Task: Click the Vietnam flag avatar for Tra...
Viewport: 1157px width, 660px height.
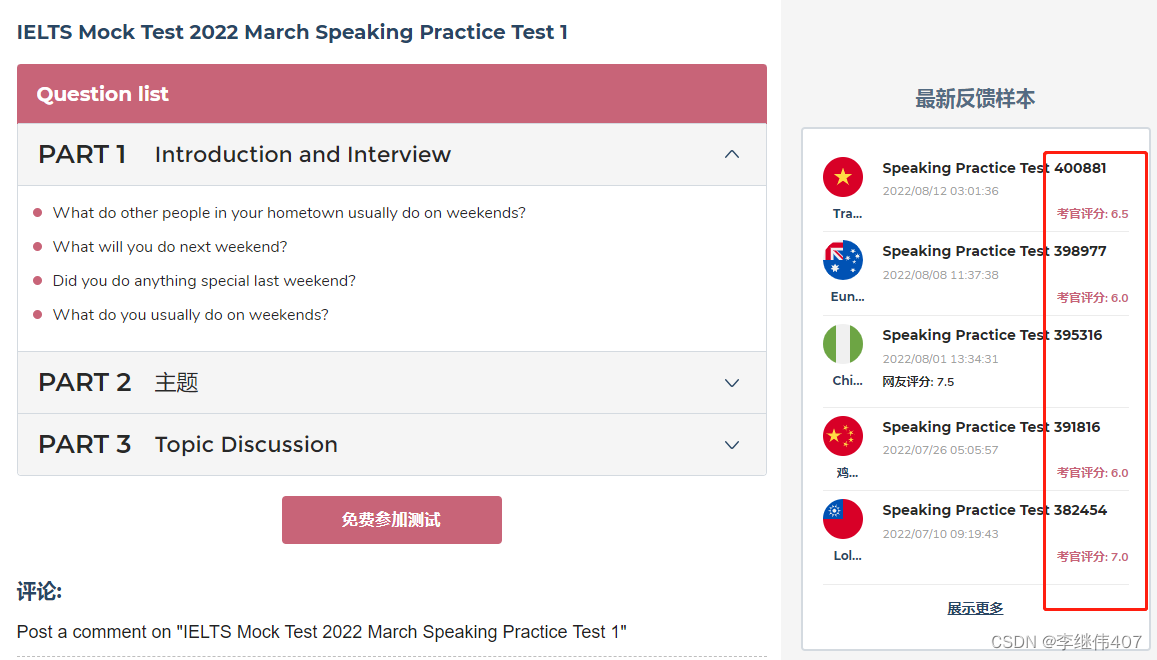Action: coord(843,177)
